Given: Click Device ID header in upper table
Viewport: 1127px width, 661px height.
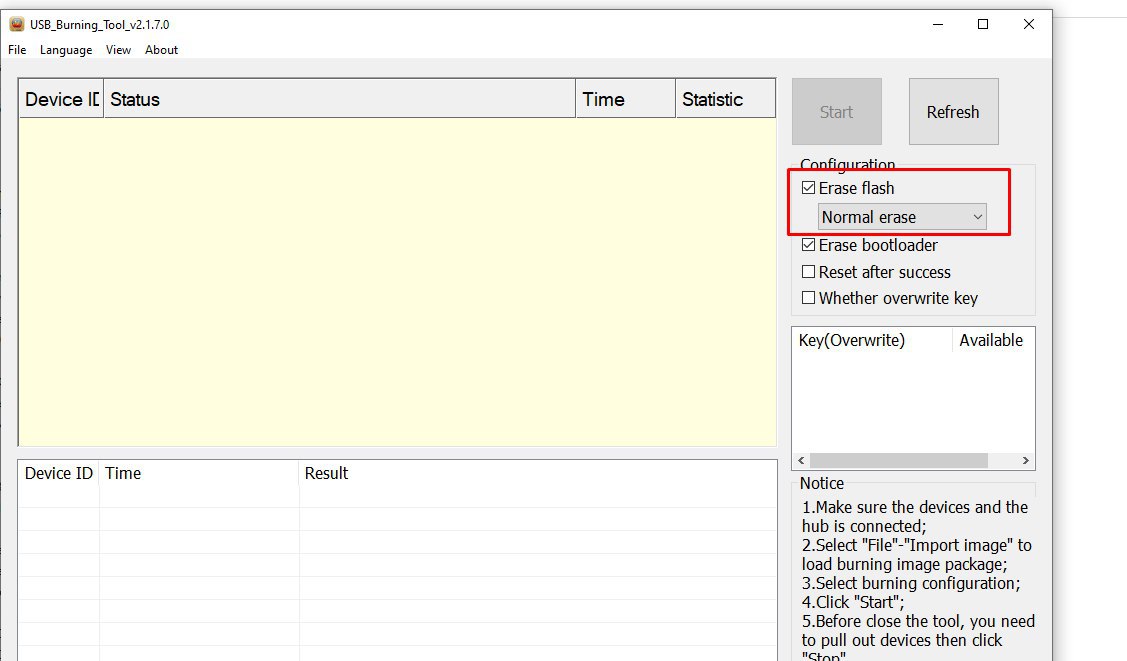Looking at the screenshot, I should (x=62, y=99).
